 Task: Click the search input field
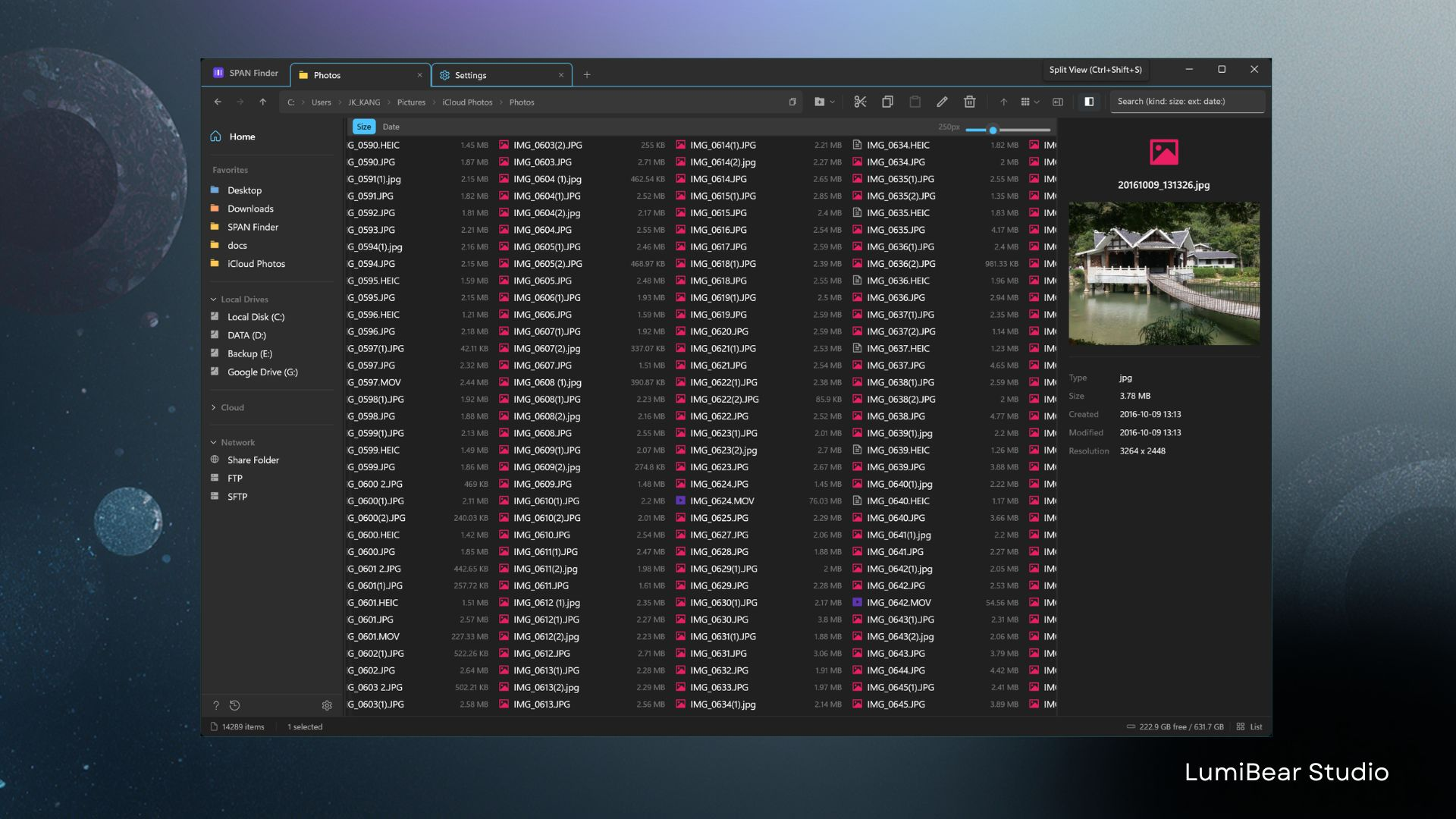point(1187,102)
